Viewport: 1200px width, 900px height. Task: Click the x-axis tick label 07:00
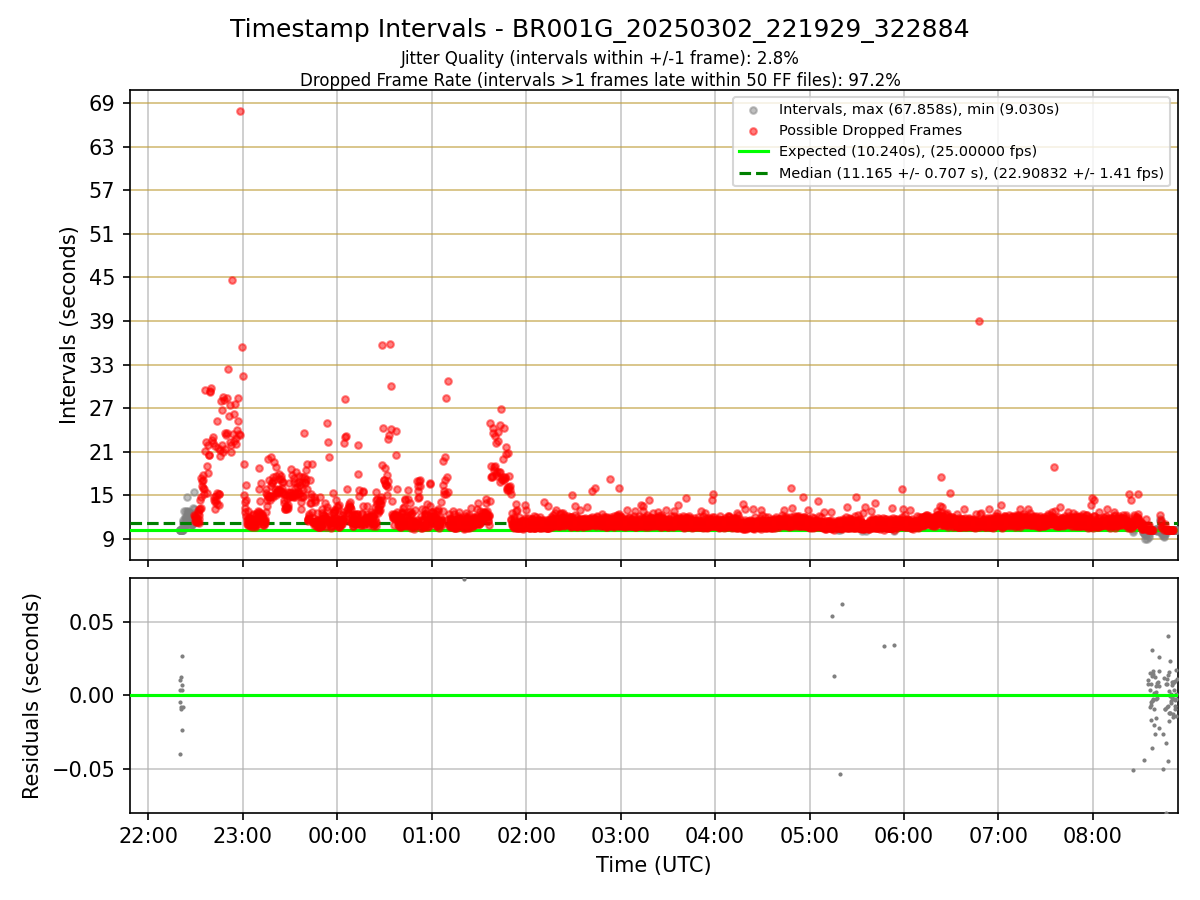pyautogui.click(x=998, y=834)
